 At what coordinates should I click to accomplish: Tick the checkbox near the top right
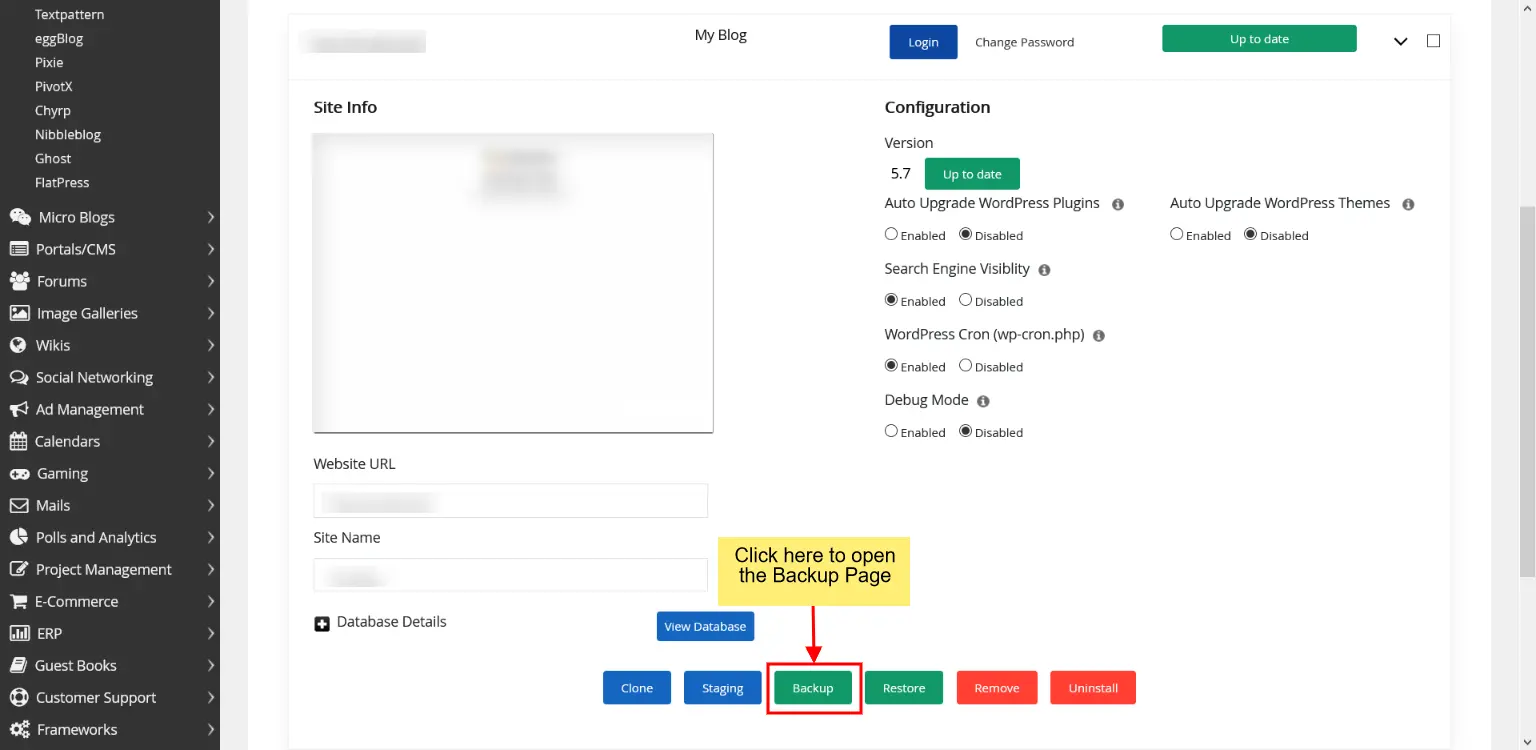(1433, 40)
